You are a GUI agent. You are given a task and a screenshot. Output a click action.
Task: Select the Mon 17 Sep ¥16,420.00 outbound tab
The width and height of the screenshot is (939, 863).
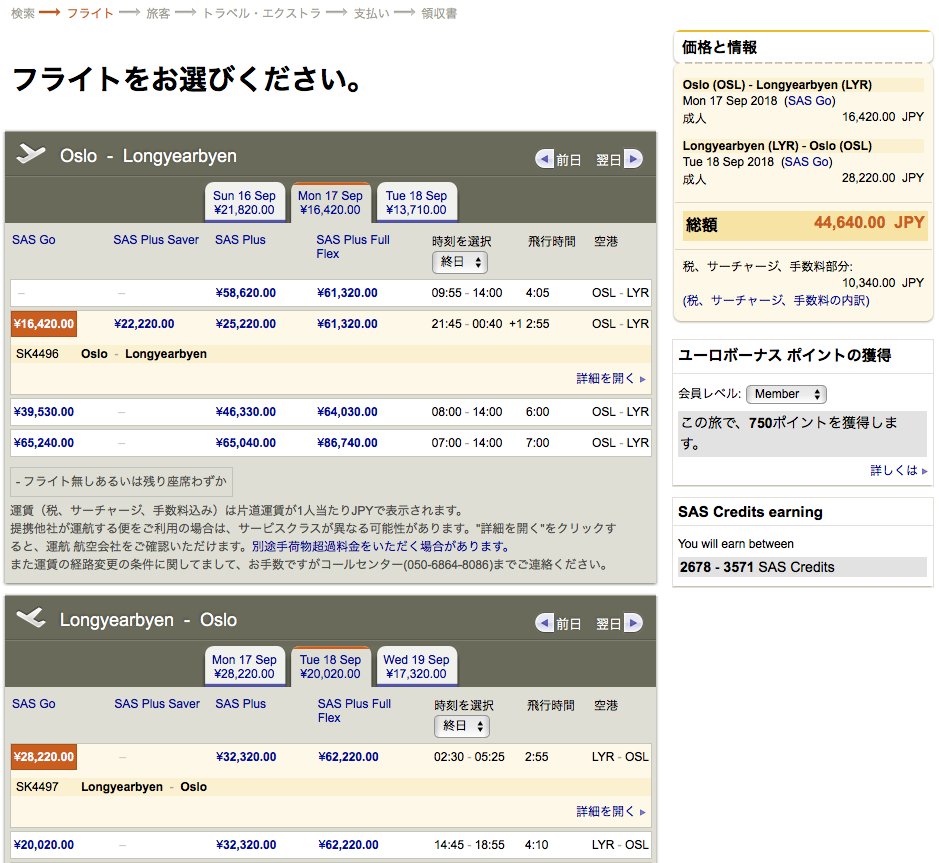tap(330, 202)
